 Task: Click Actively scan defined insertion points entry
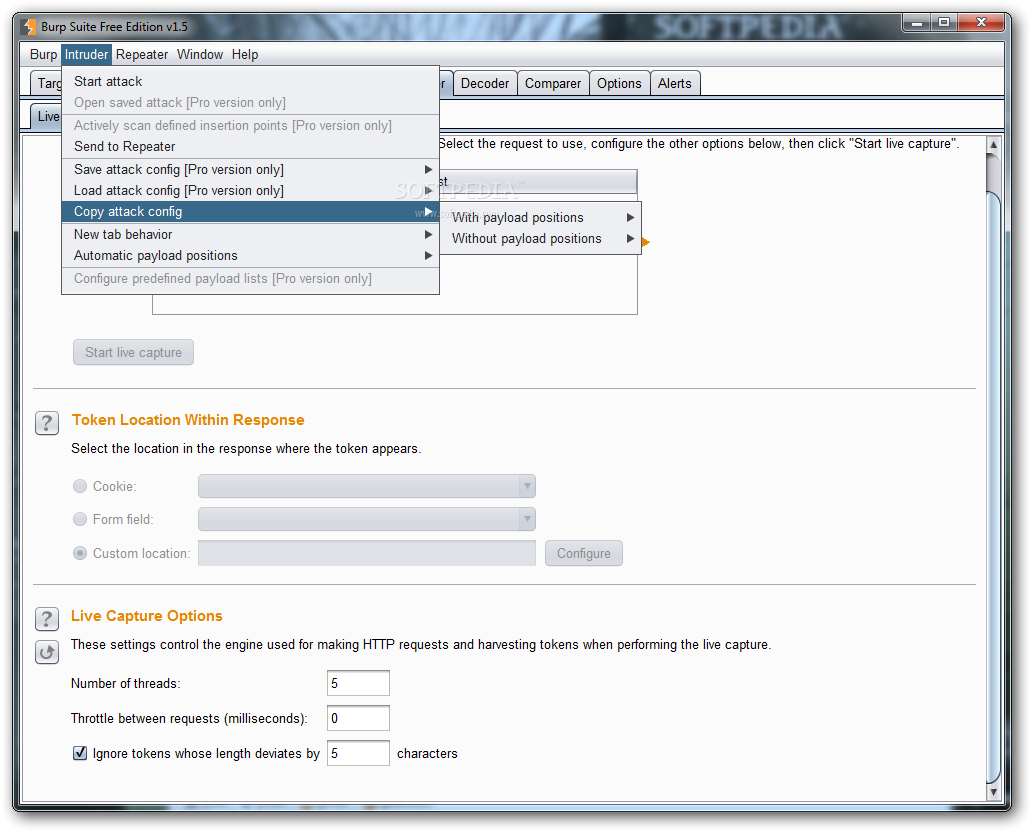(x=250, y=125)
